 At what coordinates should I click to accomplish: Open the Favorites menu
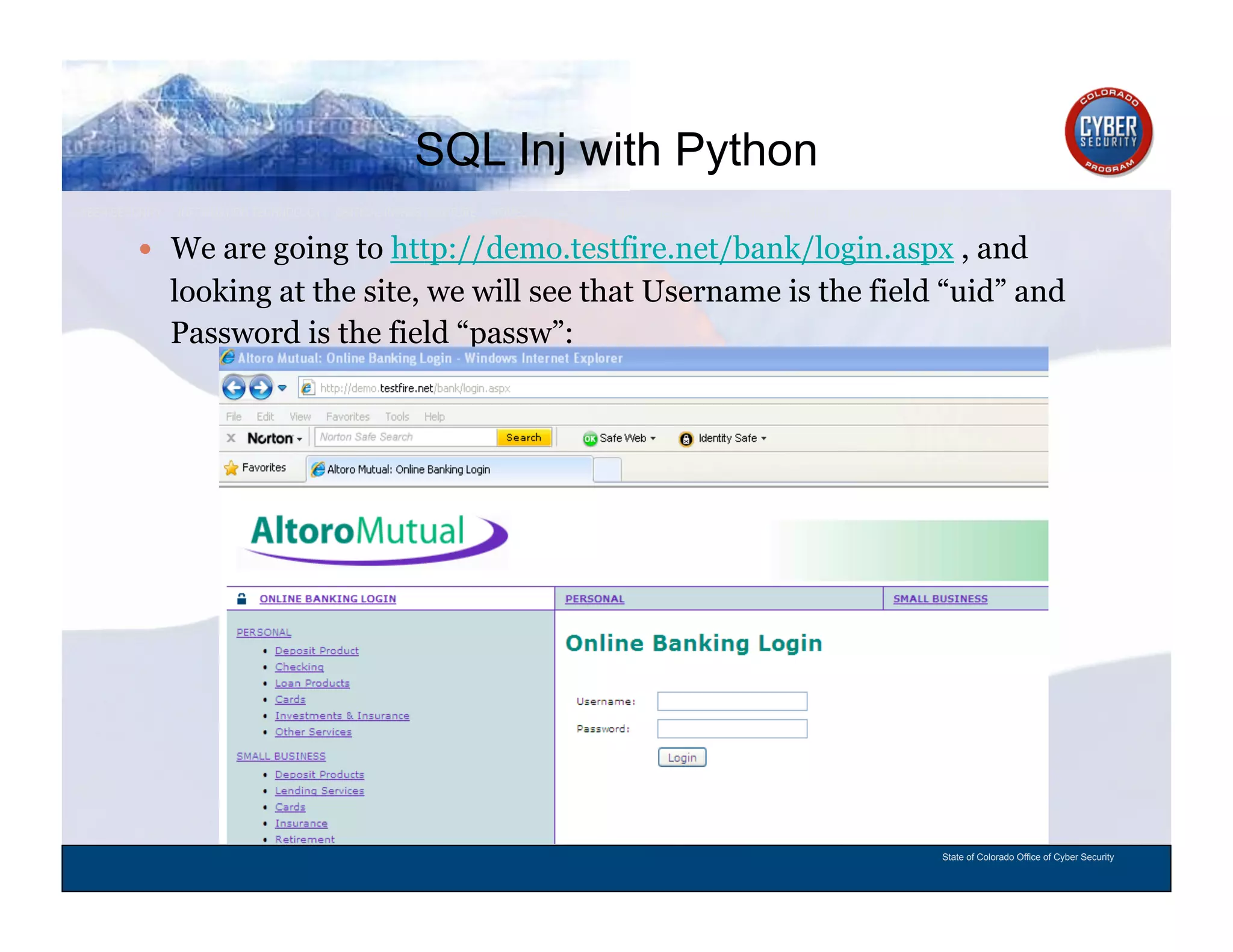coord(347,416)
